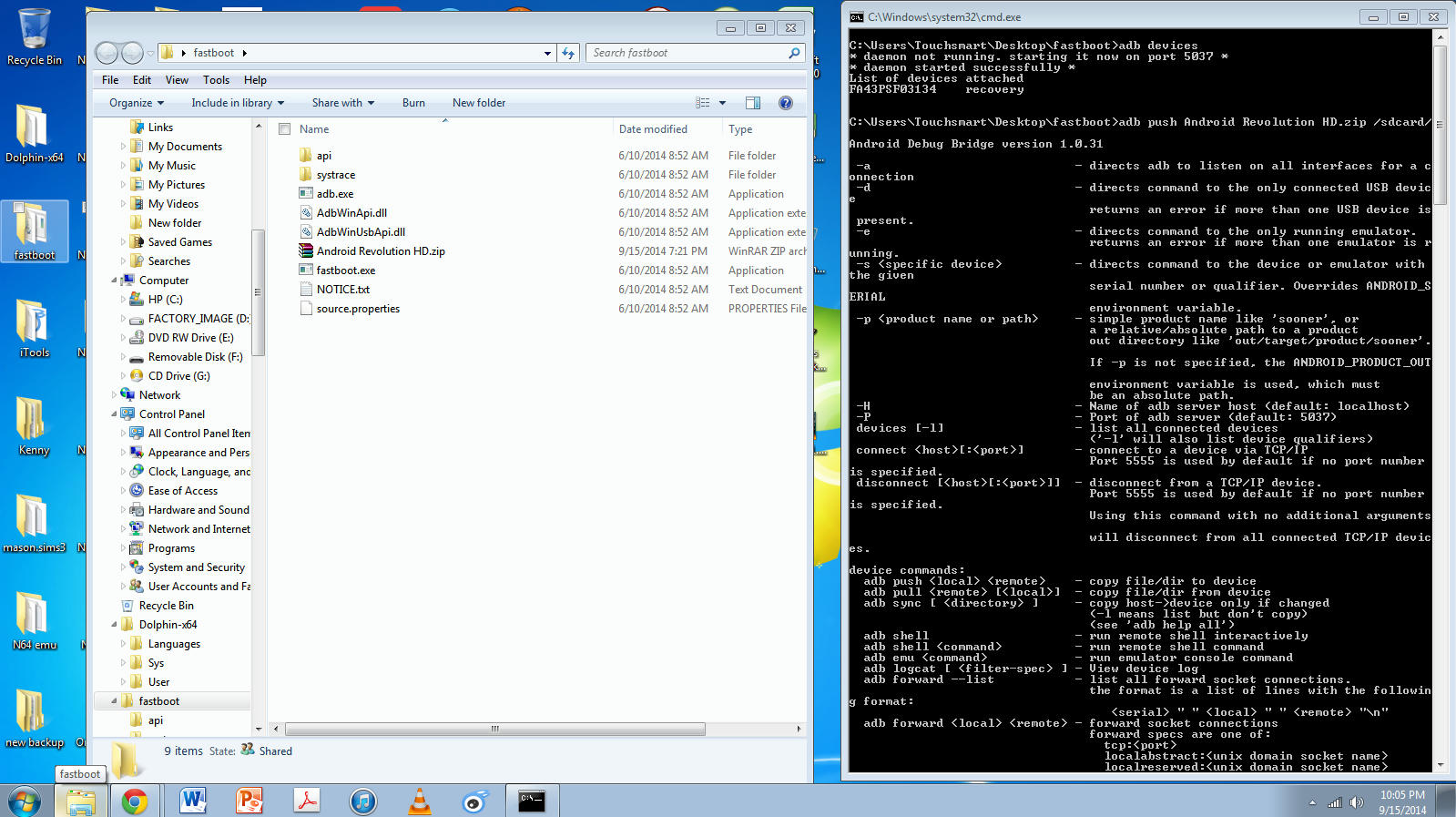Select the adb.exe application file
The image size is (1456, 817).
335,194
